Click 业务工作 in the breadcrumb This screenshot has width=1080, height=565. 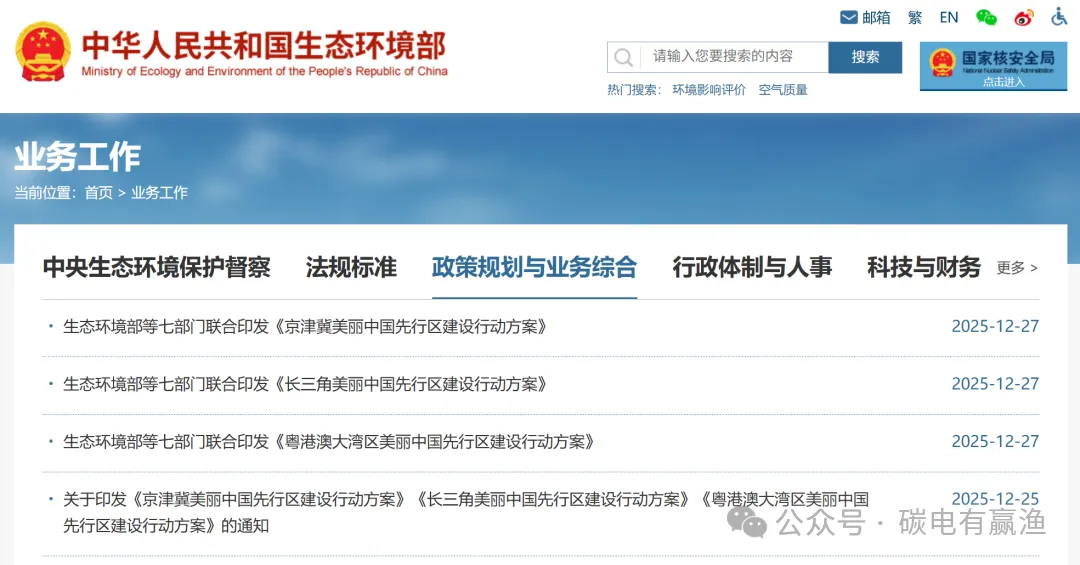pyautogui.click(x=159, y=193)
